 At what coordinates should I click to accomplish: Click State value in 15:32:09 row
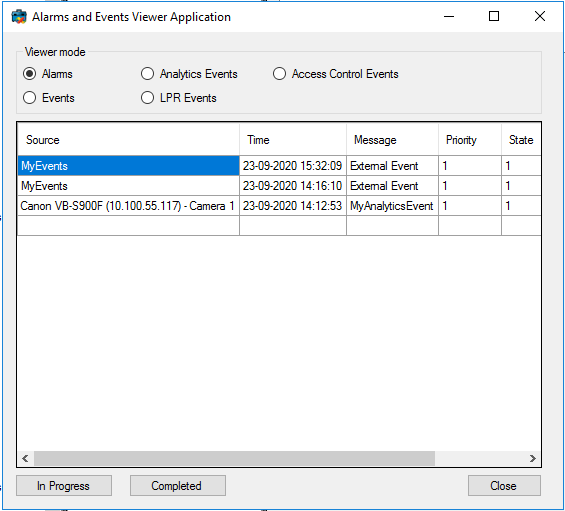[521, 166]
